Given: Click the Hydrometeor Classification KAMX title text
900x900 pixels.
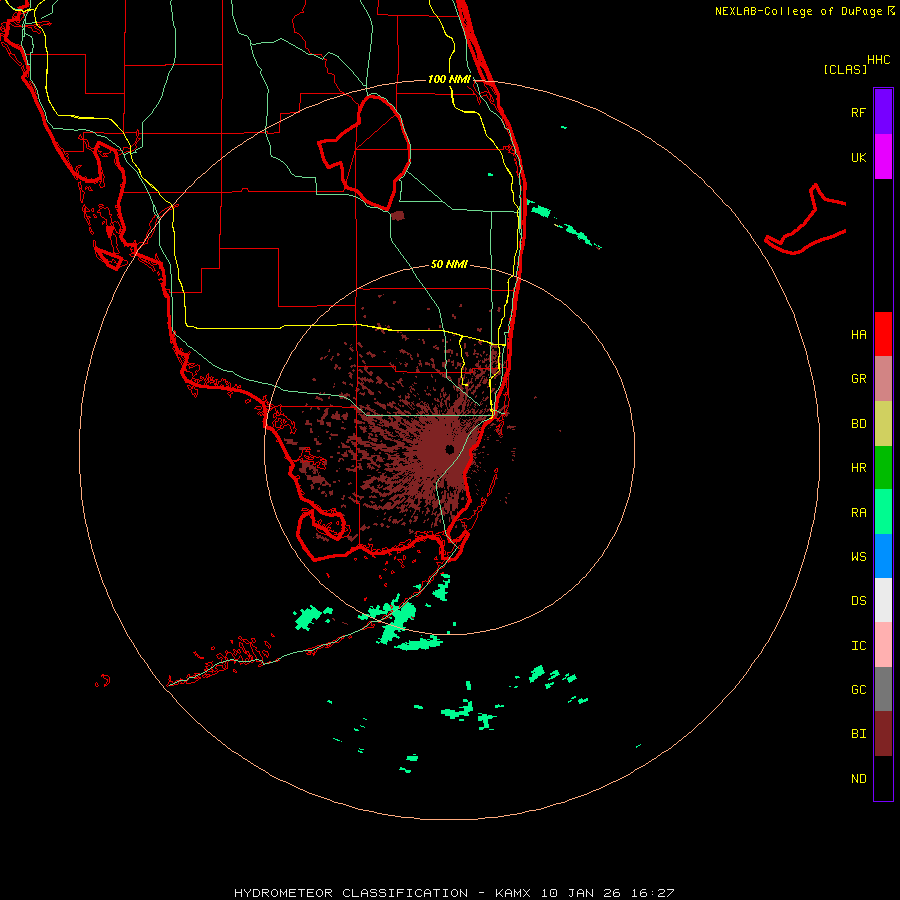Looking at the screenshot, I should (454, 893).
